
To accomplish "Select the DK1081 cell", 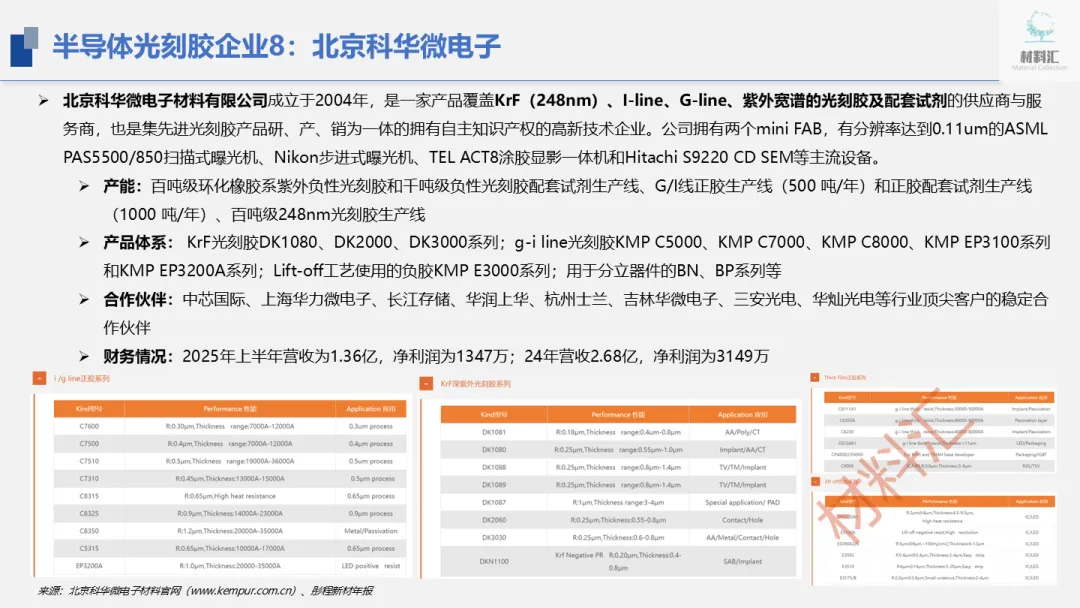I will [x=494, y=432].
